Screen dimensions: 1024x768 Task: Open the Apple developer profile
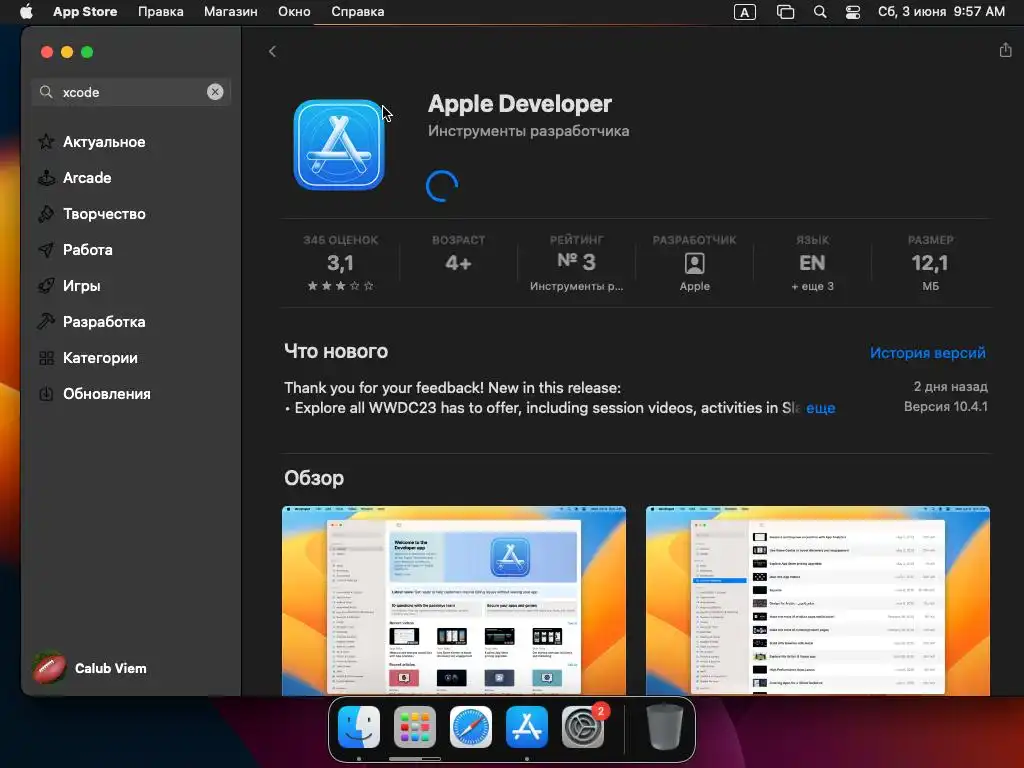coord(694,264)
